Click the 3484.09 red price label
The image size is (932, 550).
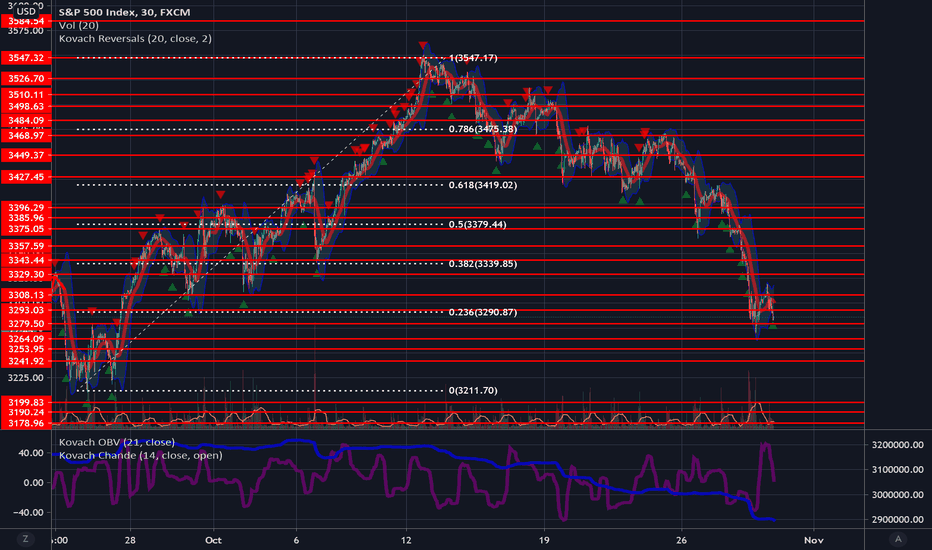26,120
